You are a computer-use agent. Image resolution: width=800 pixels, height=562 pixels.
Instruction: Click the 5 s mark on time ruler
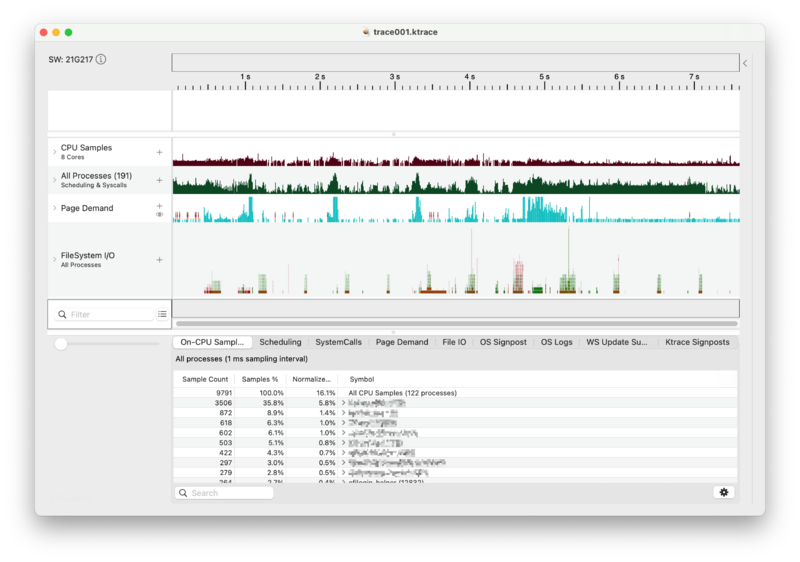(x=544, y=76)
